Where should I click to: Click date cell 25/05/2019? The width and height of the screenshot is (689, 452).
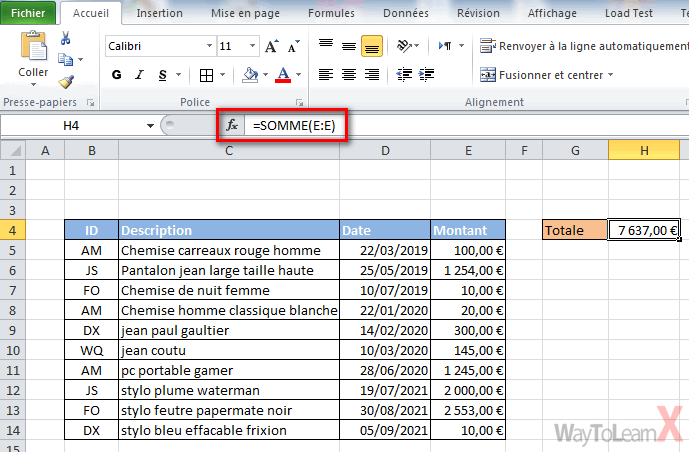click(x=385, y=270)
